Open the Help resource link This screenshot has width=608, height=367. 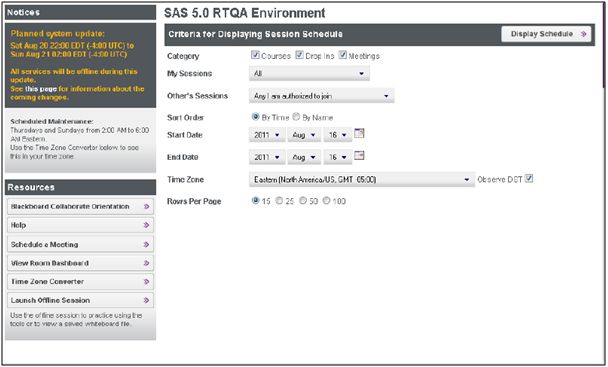point(80,225)
